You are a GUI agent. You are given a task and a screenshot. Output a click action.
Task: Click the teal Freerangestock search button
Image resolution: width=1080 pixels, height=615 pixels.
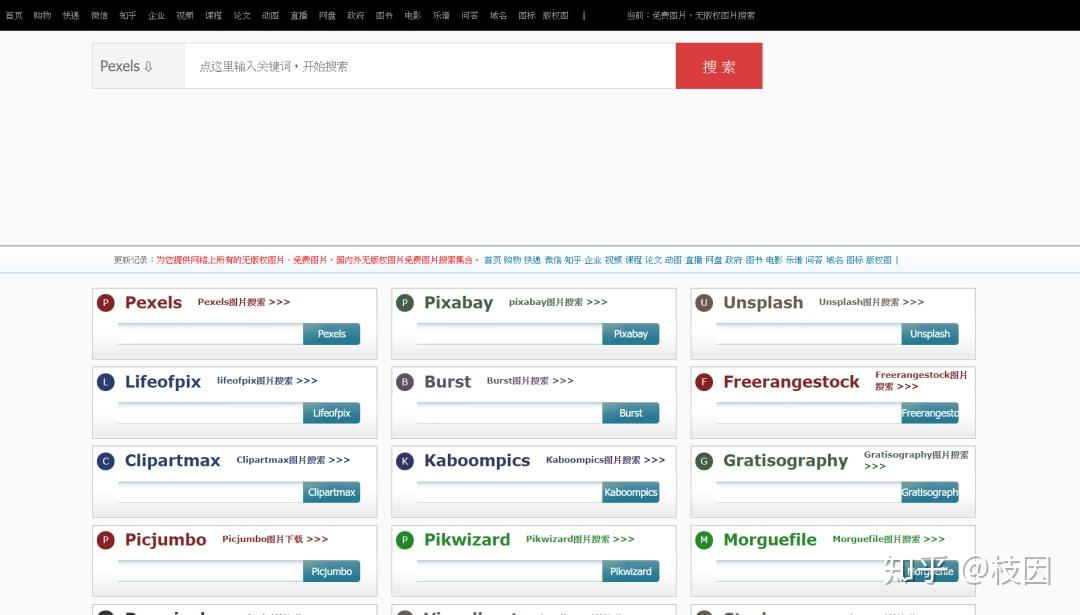click(x=930, y=413)
